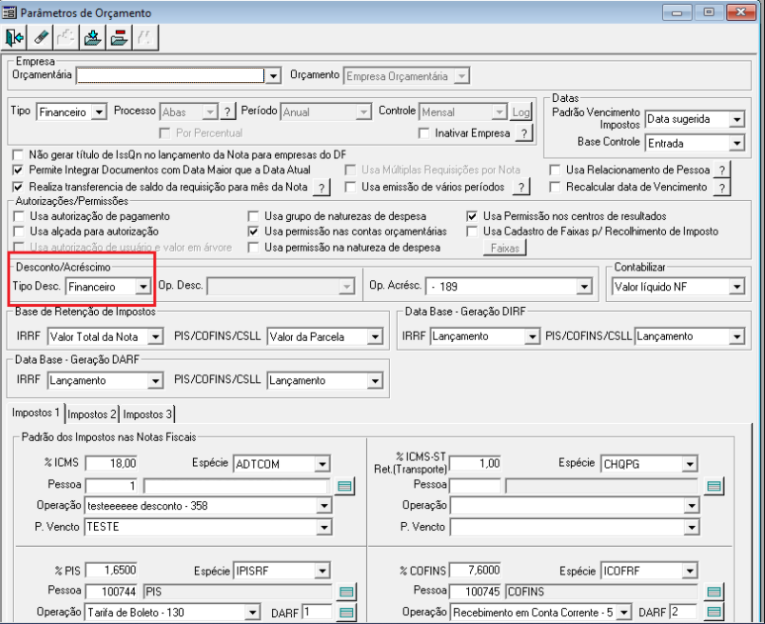Click the help button beside Inativar Empresa
This screenshot has width=765, height=624.
tap(523, 133)
